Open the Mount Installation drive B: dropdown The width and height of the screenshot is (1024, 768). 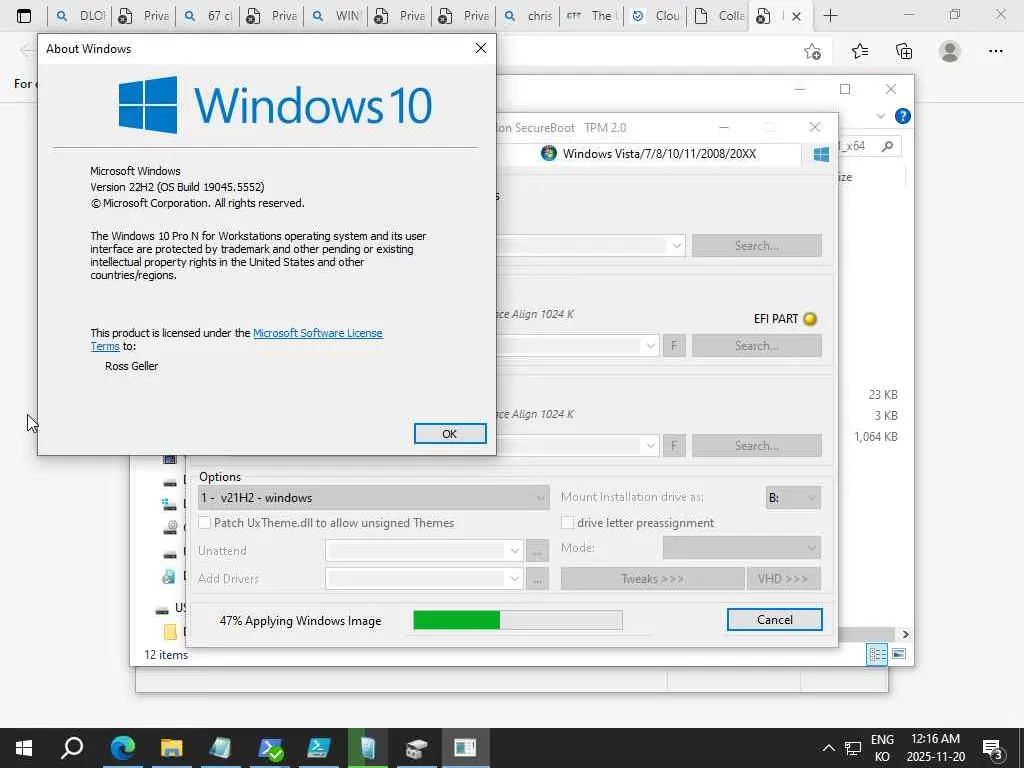793,498
